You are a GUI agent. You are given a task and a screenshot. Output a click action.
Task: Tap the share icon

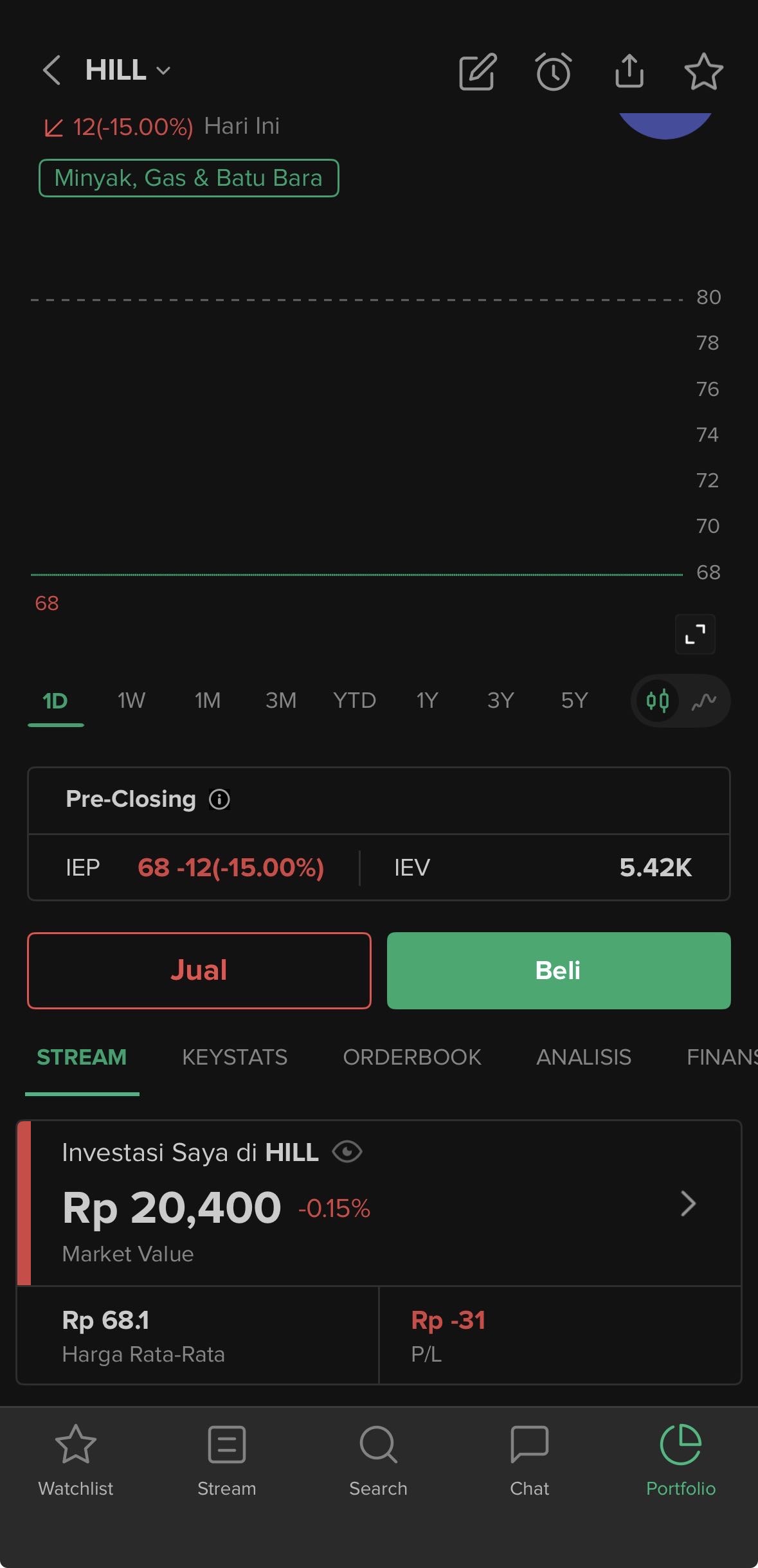coord(629,71)
